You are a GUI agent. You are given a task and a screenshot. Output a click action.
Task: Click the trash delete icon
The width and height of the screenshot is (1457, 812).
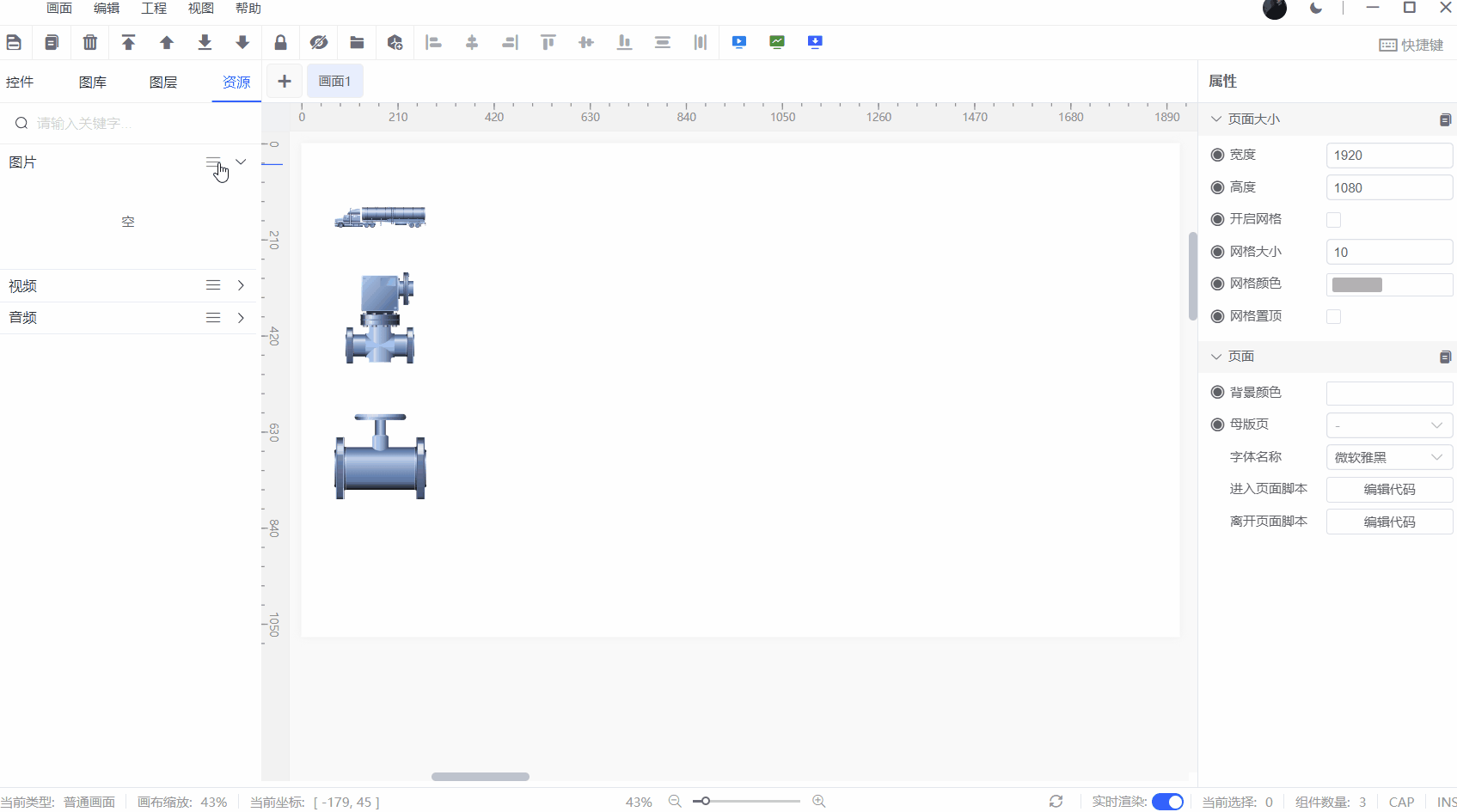tap(90, 42)
